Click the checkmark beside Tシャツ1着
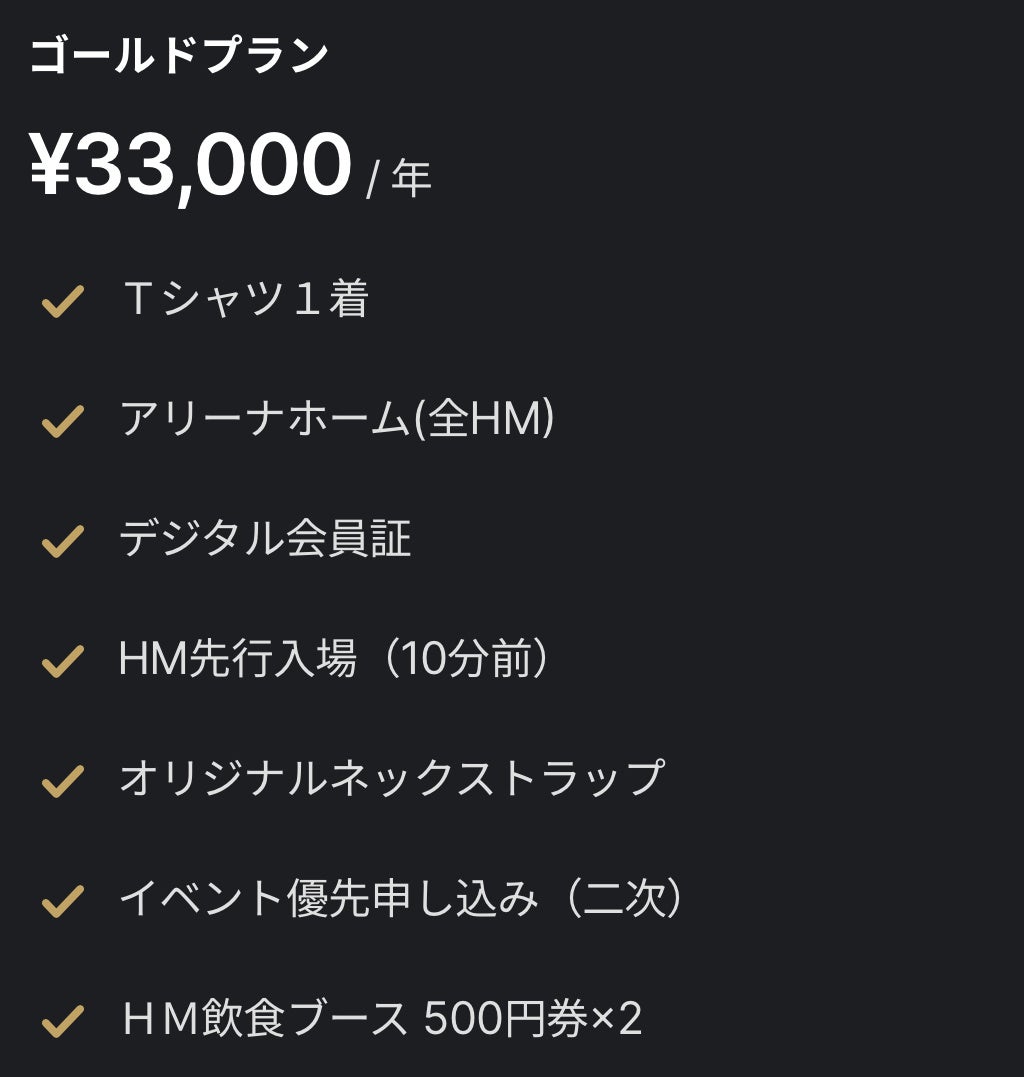This screenshot has height=1077, width=1024. click(62, 301)
